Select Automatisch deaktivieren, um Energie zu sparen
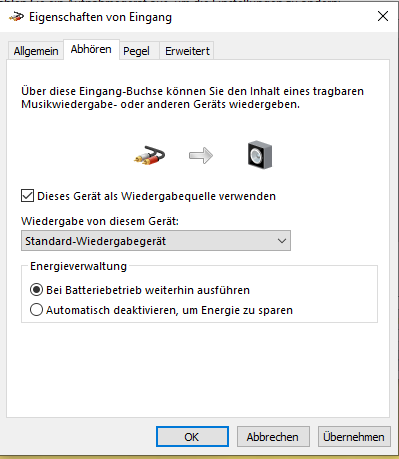Viewport: 399px width, 459px height. click(36, 310)
